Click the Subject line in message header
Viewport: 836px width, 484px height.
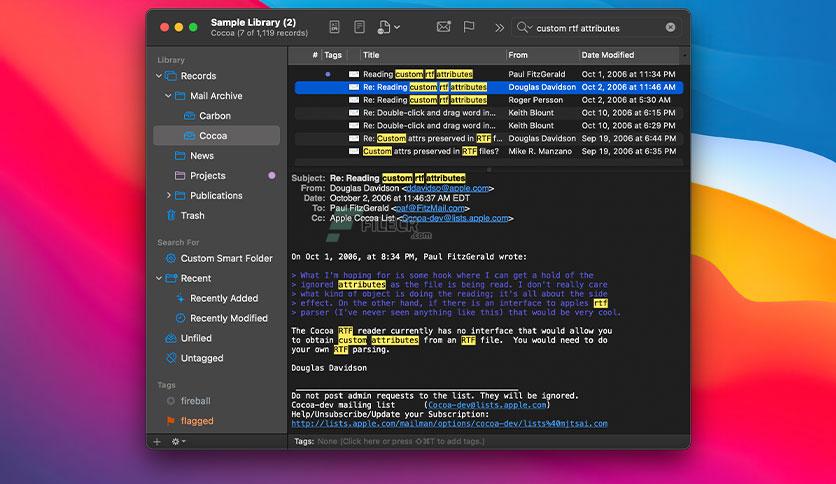[379, 178]
